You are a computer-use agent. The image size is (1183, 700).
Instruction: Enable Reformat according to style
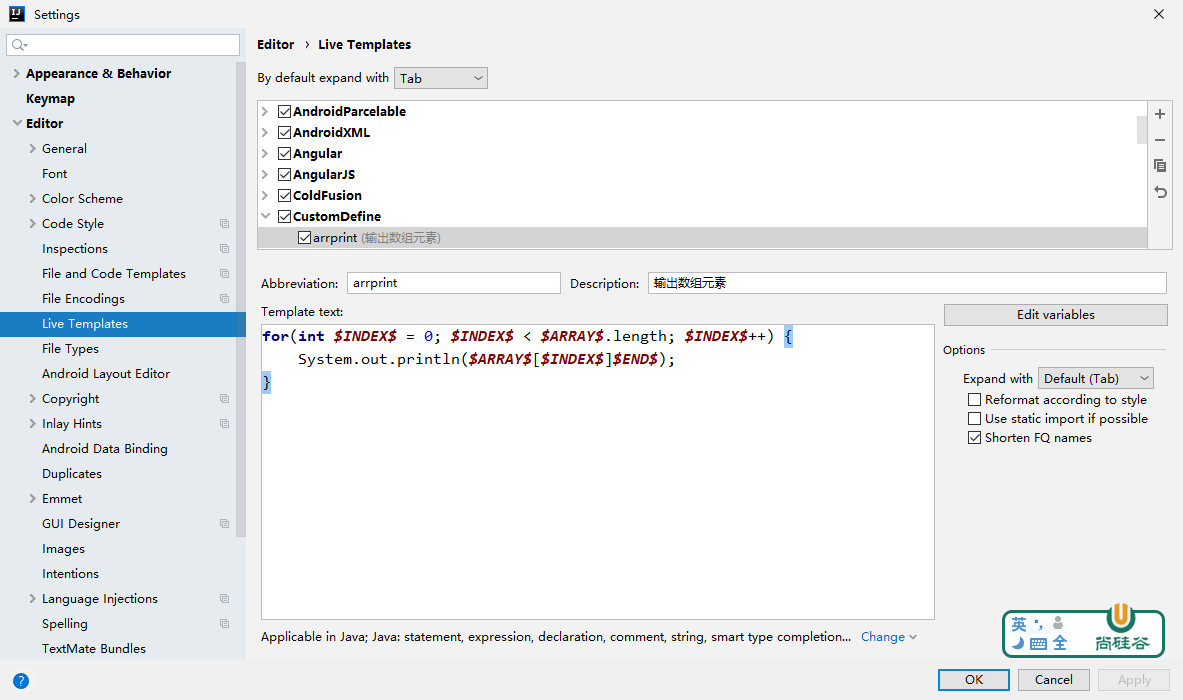974,400
